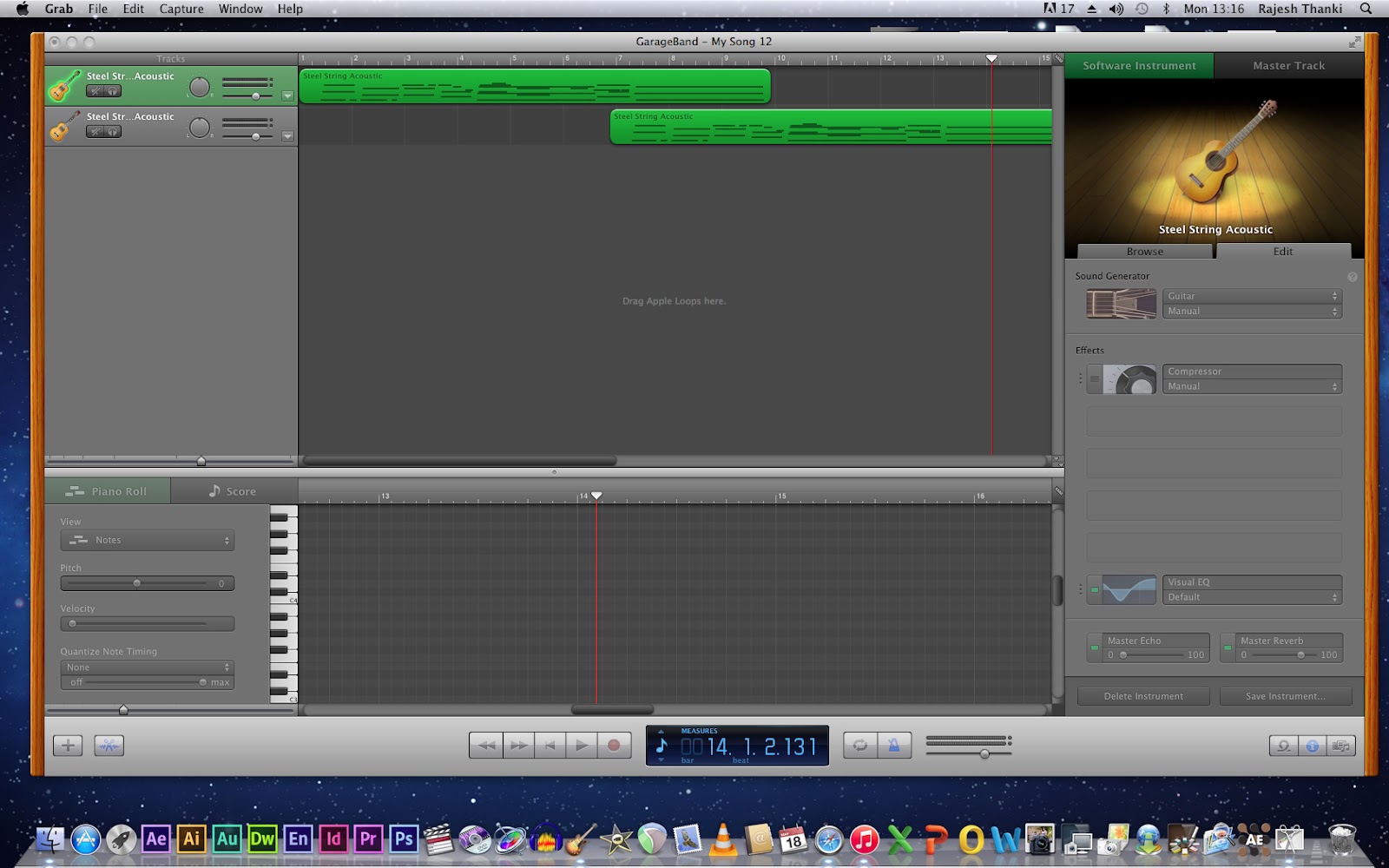This screenshot has height=868, width=1389.
Task: Go to the beginning of the song
Action: [x=550, y=745]
